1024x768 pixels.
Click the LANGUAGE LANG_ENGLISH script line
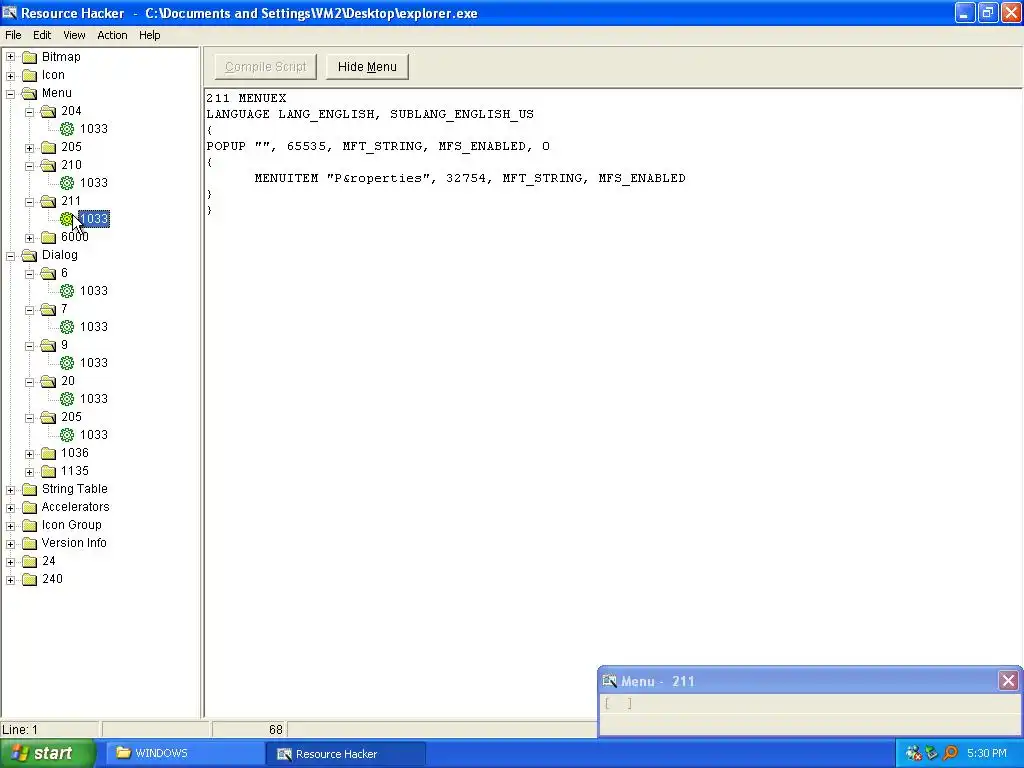click(370, 114)
